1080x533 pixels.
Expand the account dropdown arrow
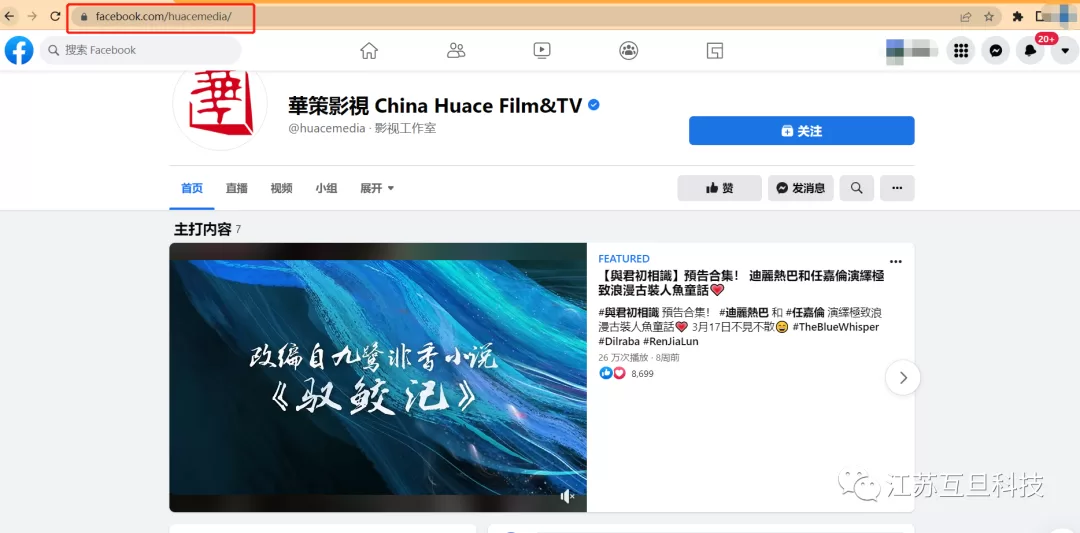point(1065,50)
